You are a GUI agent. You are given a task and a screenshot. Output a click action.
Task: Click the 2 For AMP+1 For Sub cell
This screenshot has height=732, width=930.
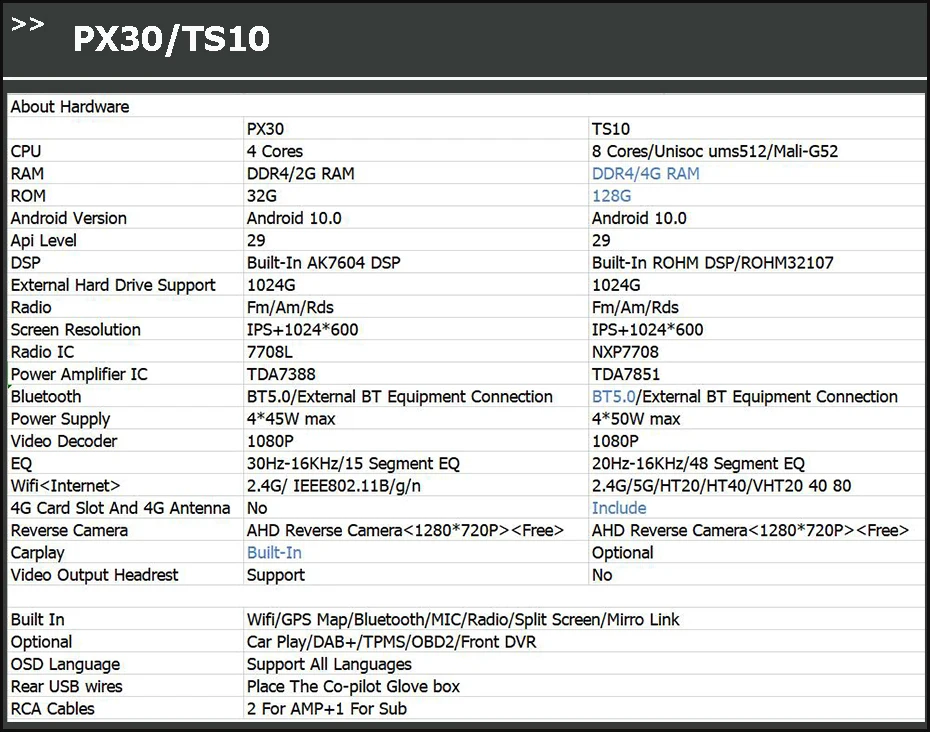pos(327,709)
